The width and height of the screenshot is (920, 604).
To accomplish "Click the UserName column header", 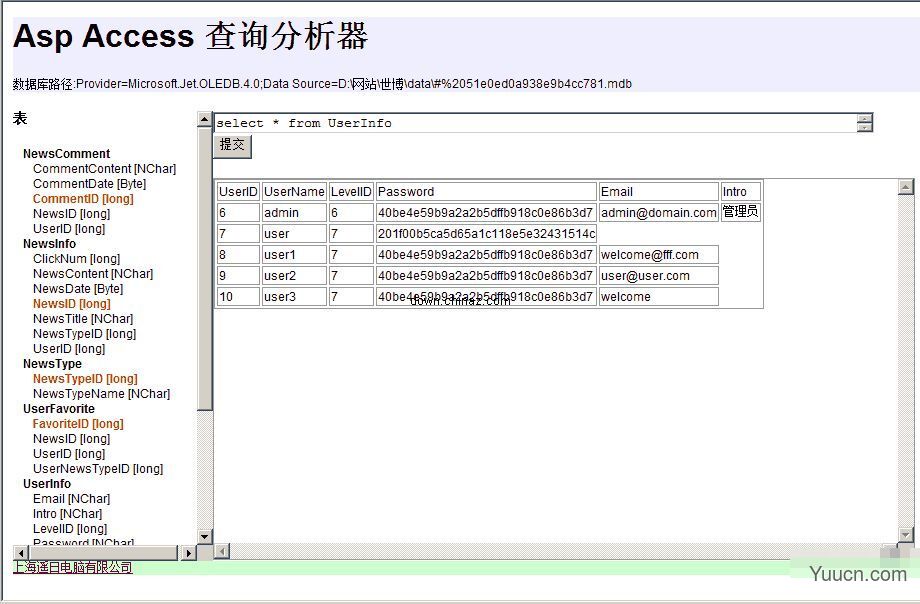I will pos(294,192).
